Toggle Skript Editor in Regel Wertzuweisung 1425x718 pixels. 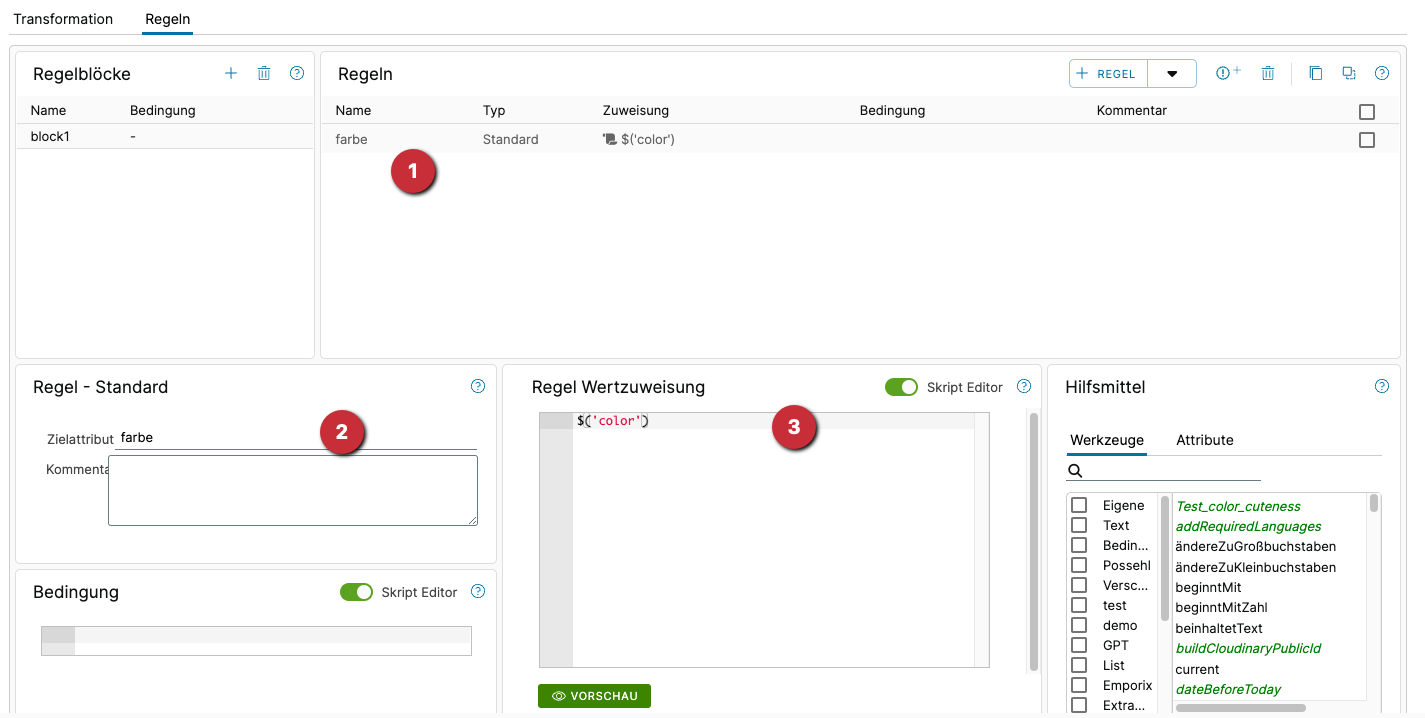tap(901, 387)
